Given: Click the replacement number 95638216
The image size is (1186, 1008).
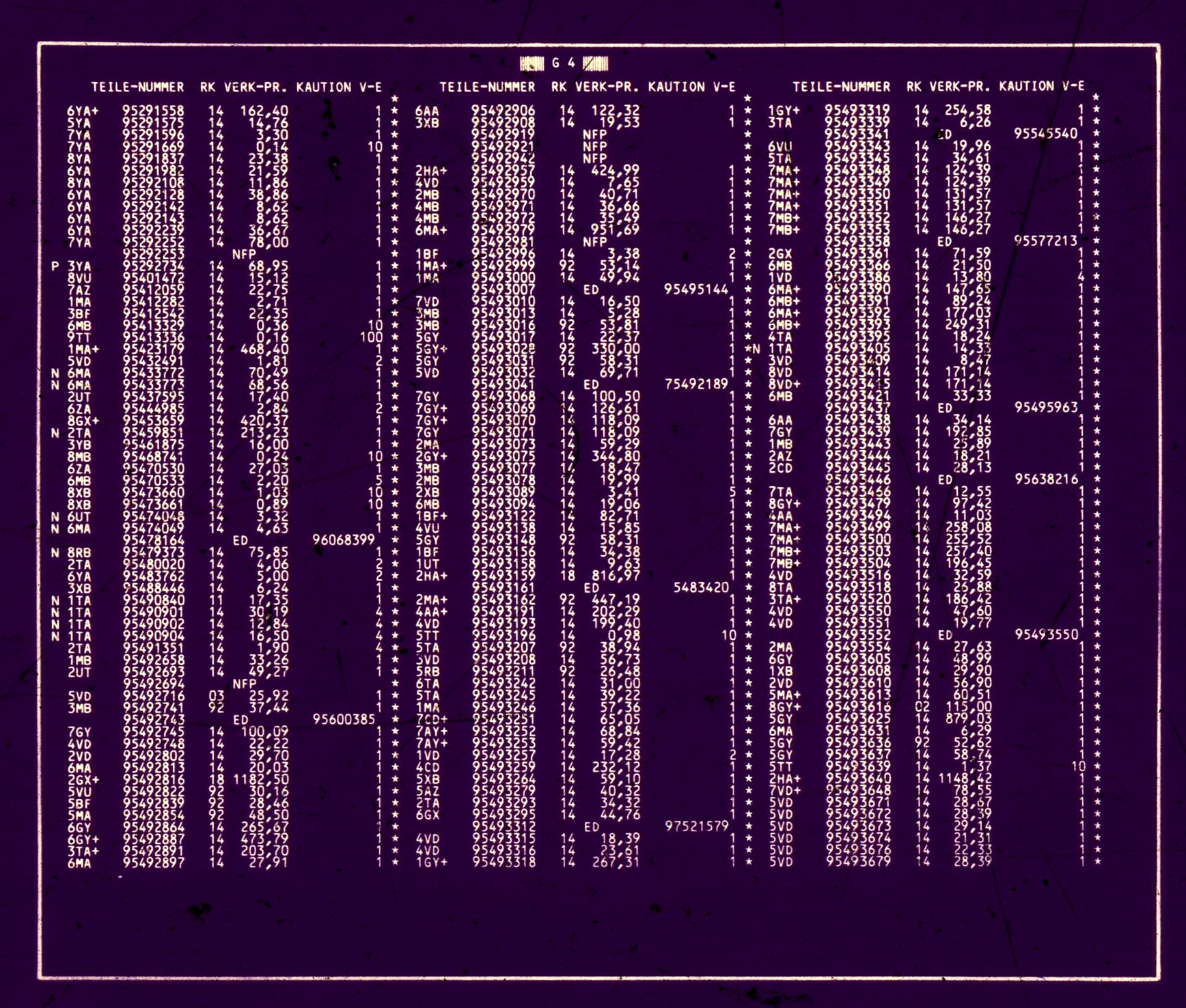Looking at the screenshot, I should (x=1045, y=479).
